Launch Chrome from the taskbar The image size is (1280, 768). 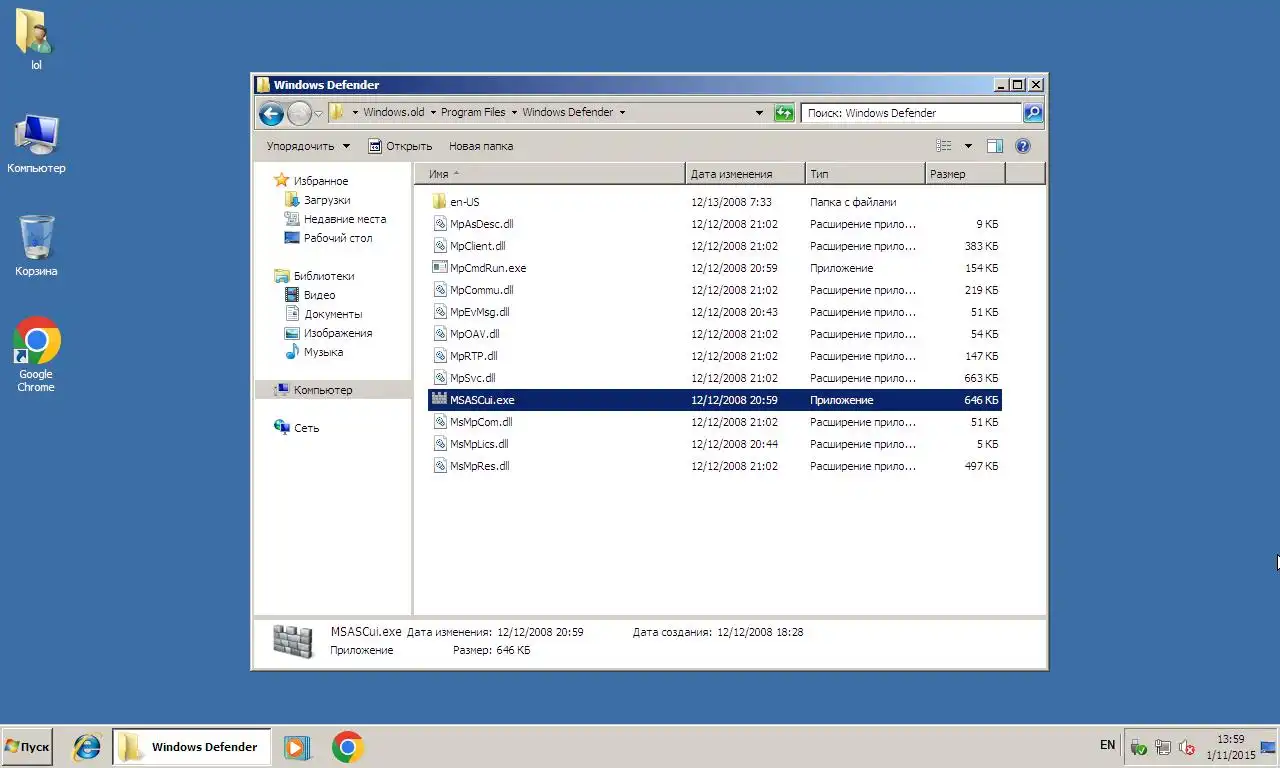coord(348,747)
